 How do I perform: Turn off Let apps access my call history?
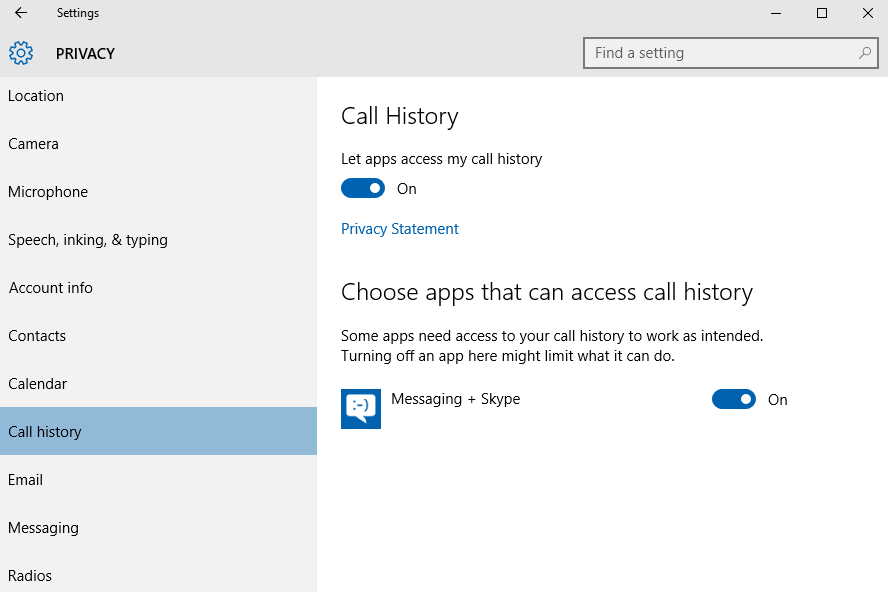click(363, 189)
